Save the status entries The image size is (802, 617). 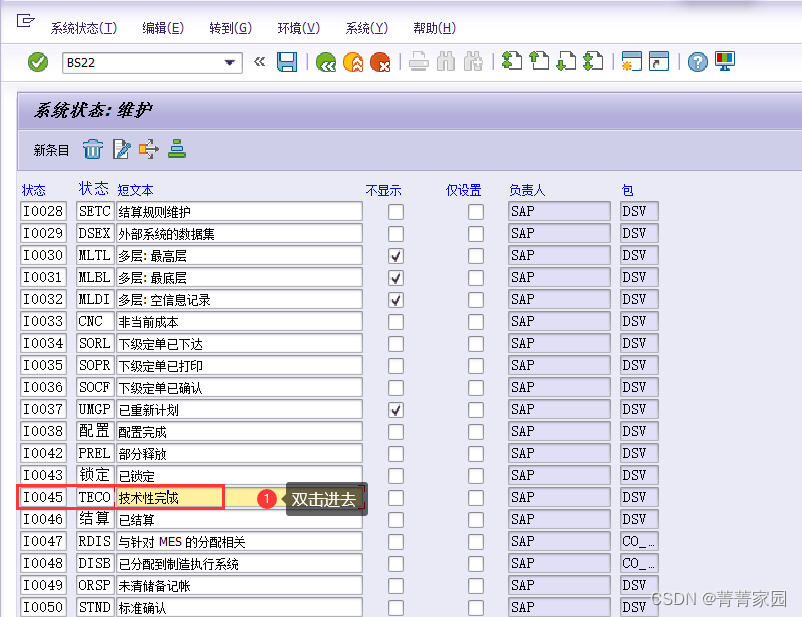point(286,61)
